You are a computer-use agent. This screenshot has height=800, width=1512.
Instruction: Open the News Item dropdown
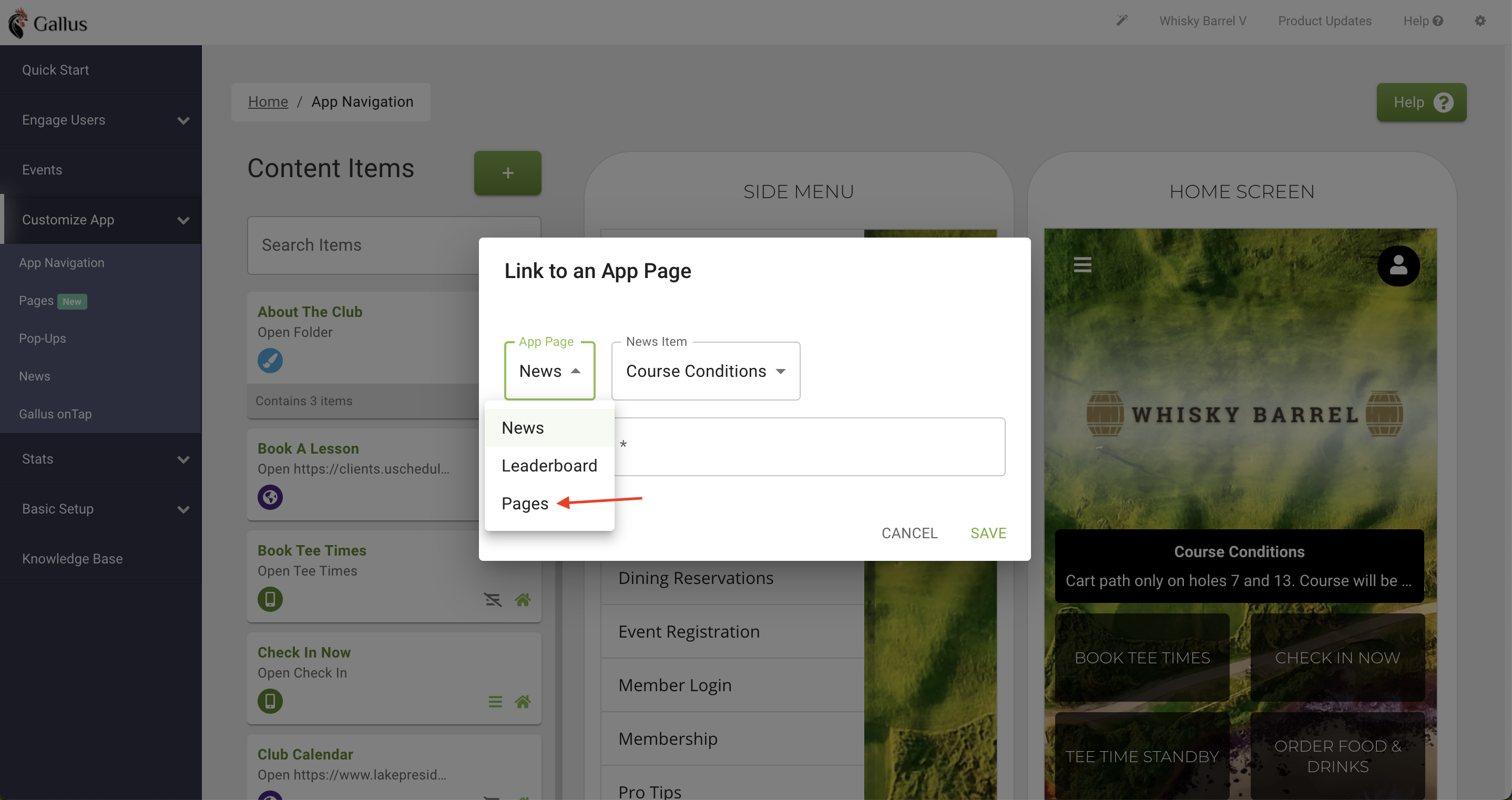tap(706, 371)
